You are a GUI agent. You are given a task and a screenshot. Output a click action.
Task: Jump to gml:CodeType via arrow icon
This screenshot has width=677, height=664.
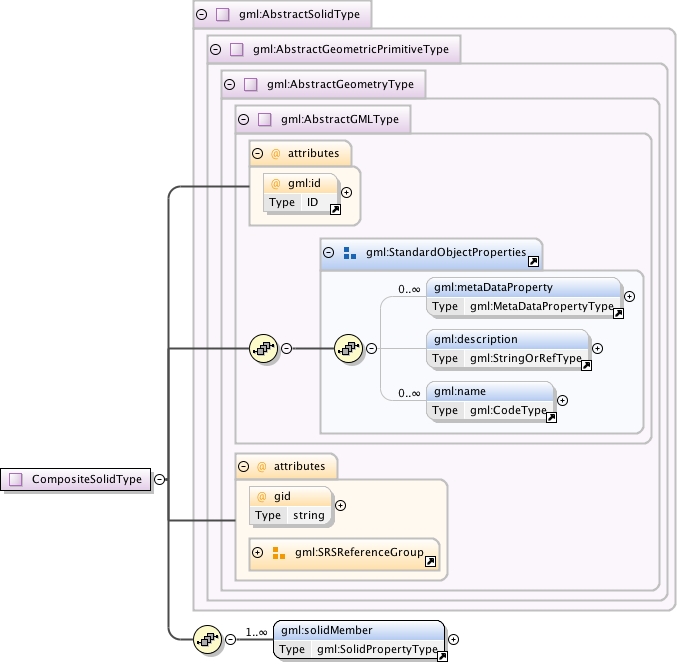pos(551,417)
